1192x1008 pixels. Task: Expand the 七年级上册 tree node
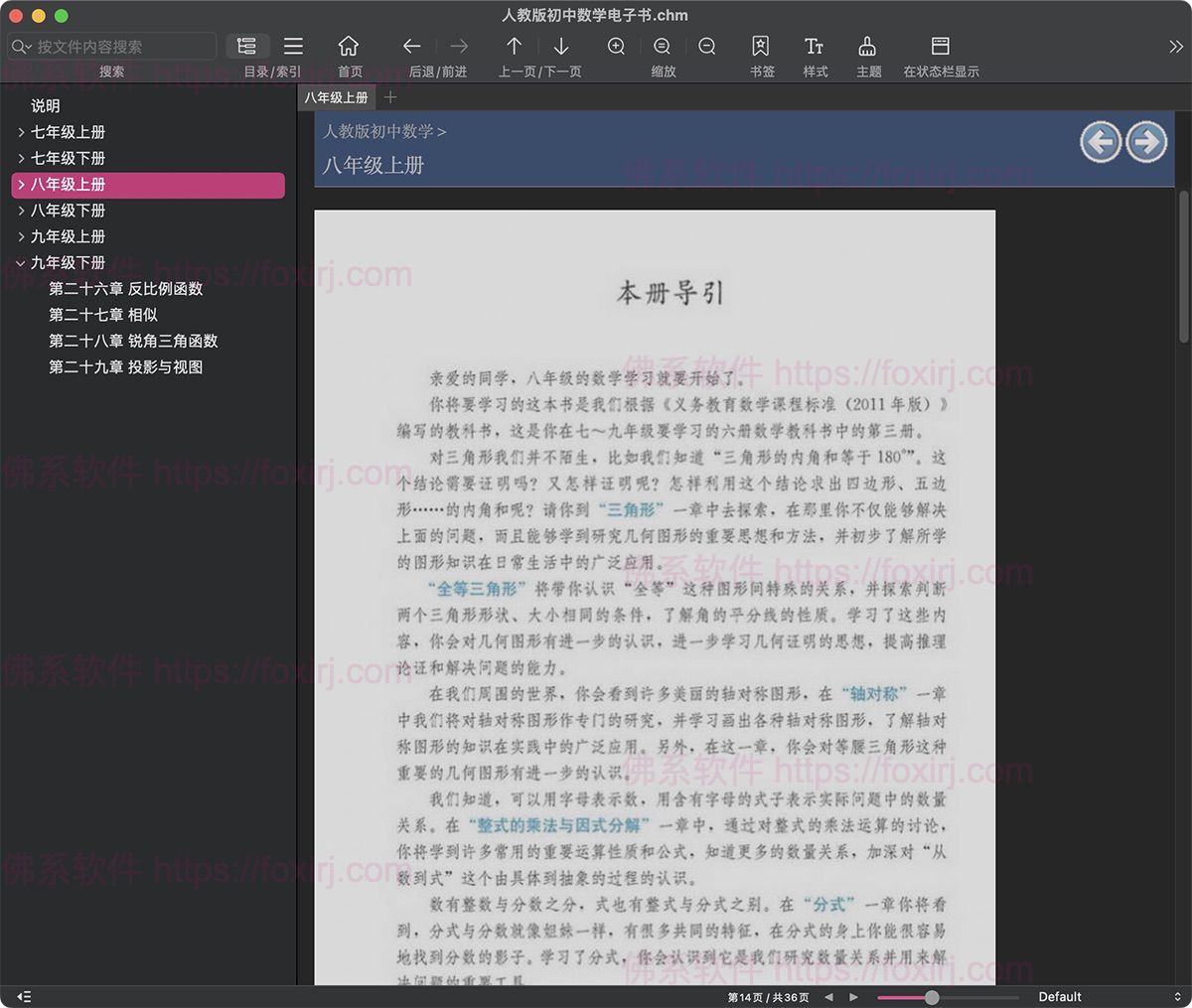pos(21,132)
